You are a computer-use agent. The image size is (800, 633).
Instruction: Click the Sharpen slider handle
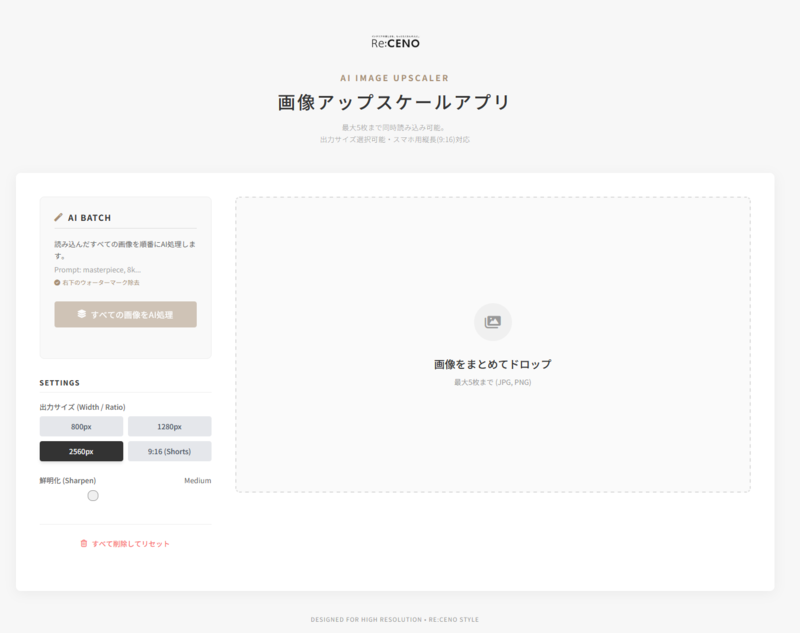[93, 496]
